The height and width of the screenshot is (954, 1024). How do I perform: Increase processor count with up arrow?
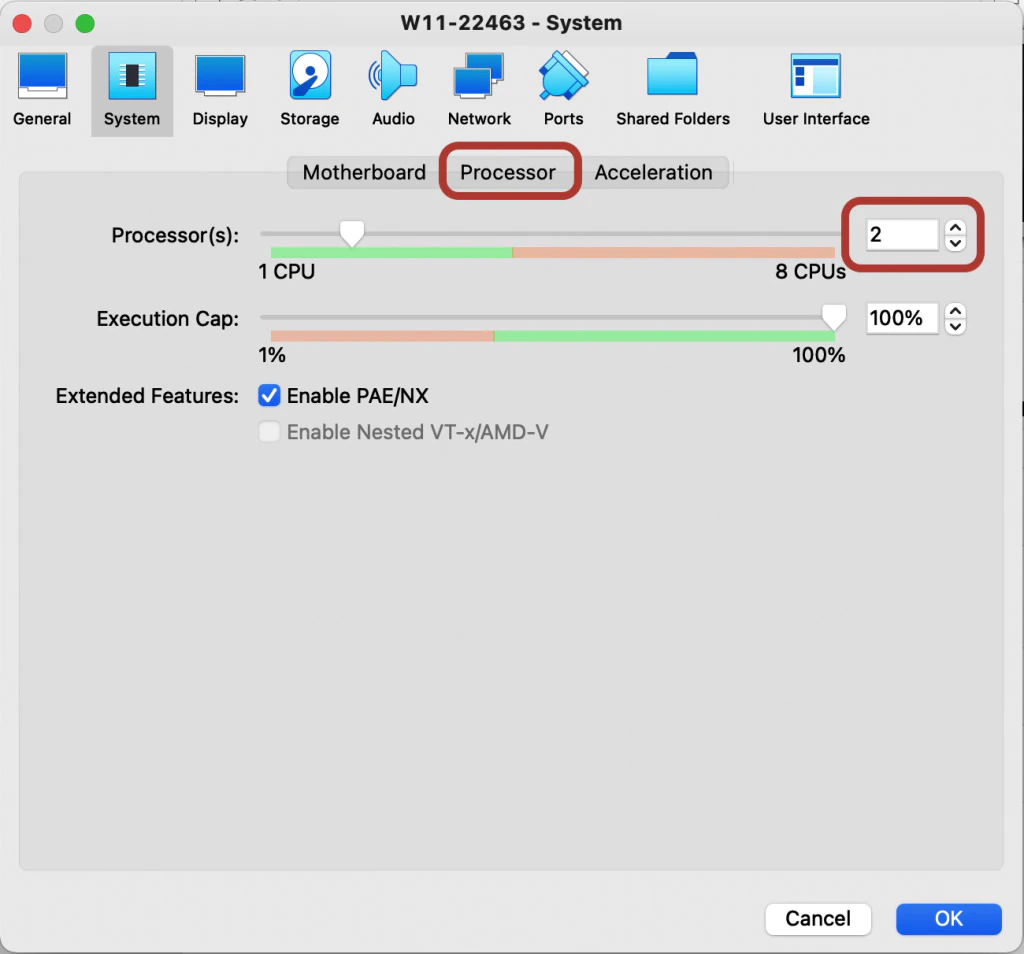pyautogui.click(x=955, y=228)
